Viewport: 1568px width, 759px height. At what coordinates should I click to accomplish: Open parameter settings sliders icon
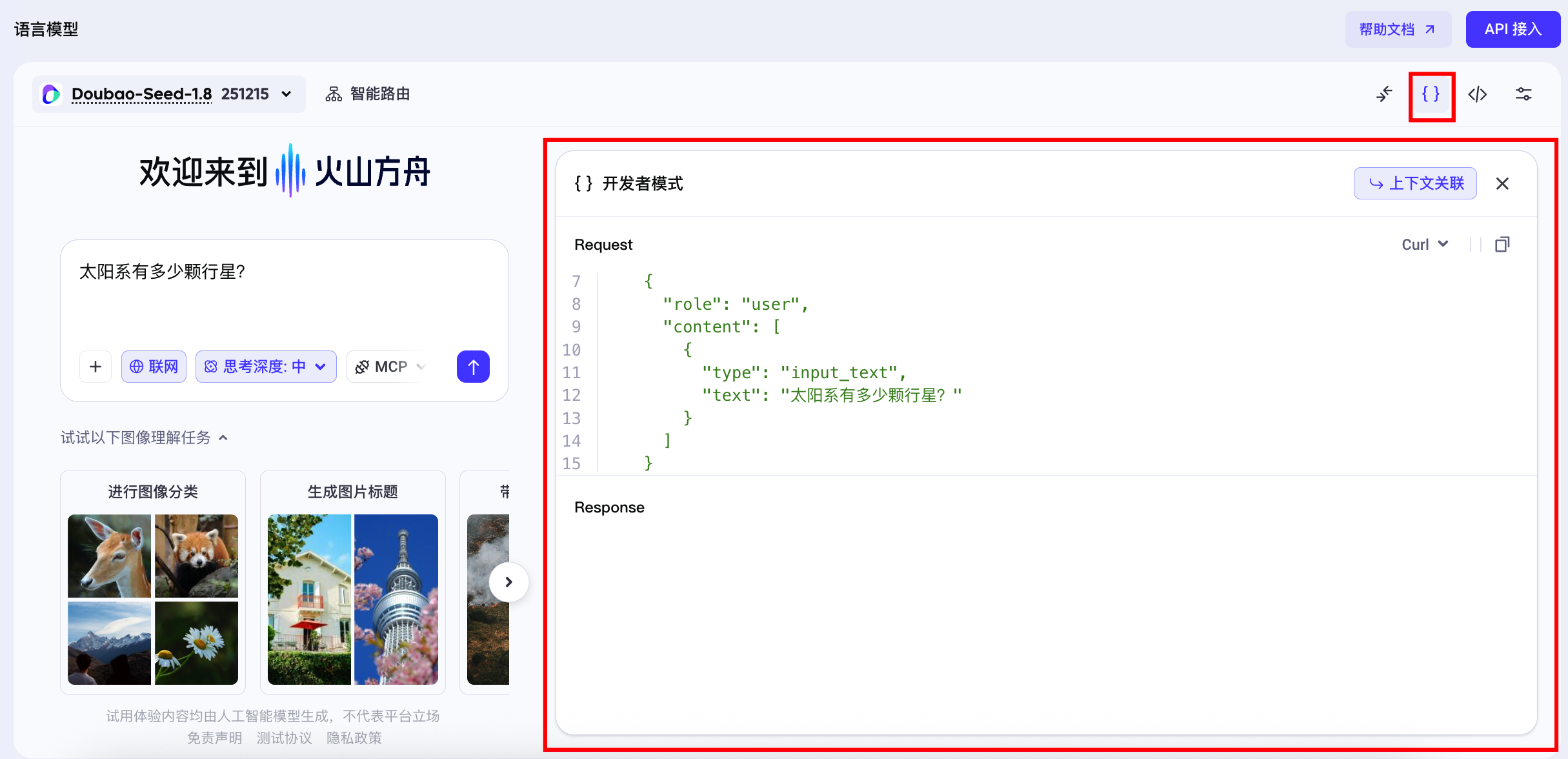(x=1523, y=94)
